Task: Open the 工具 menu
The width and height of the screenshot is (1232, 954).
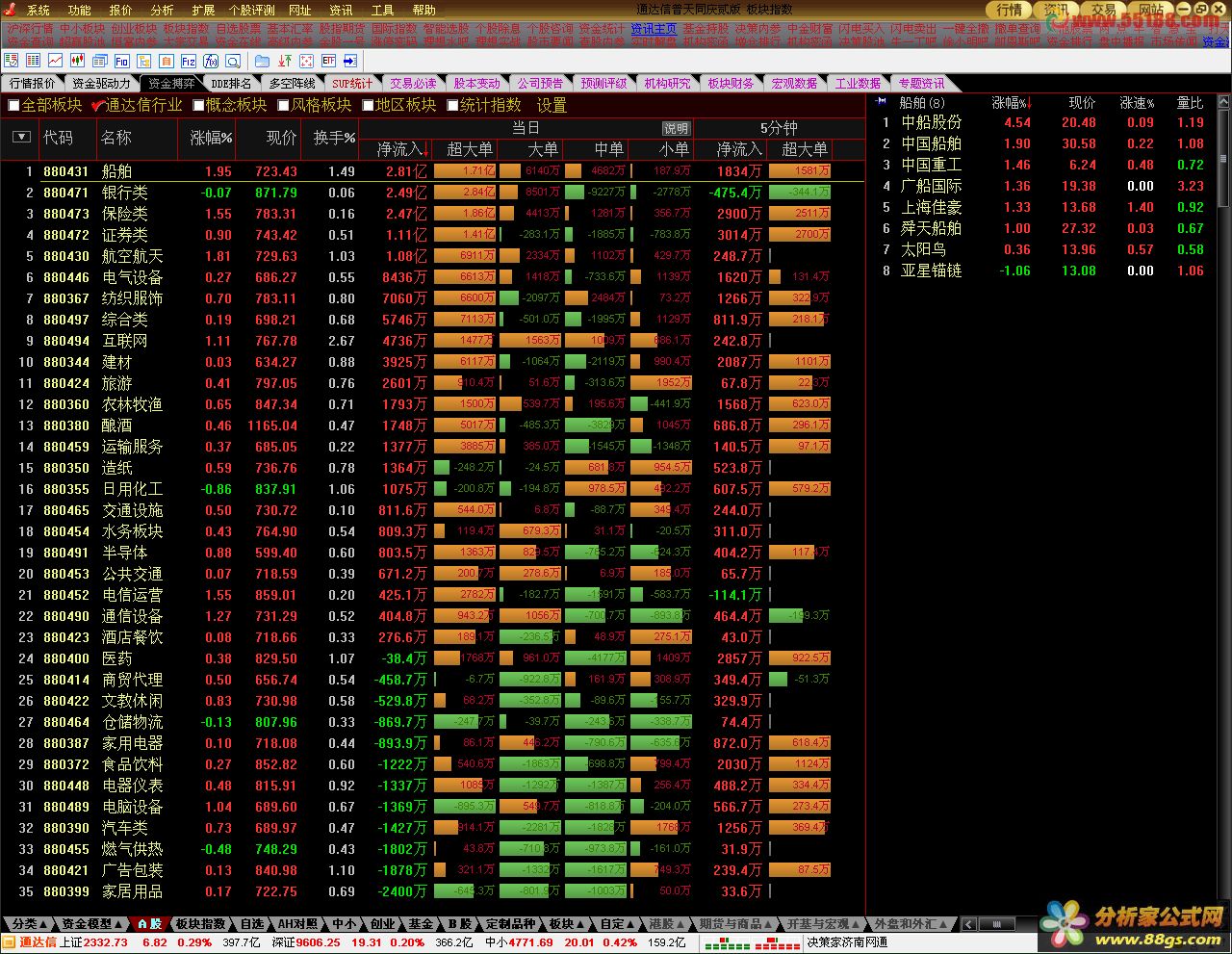Action: (383, 10)
